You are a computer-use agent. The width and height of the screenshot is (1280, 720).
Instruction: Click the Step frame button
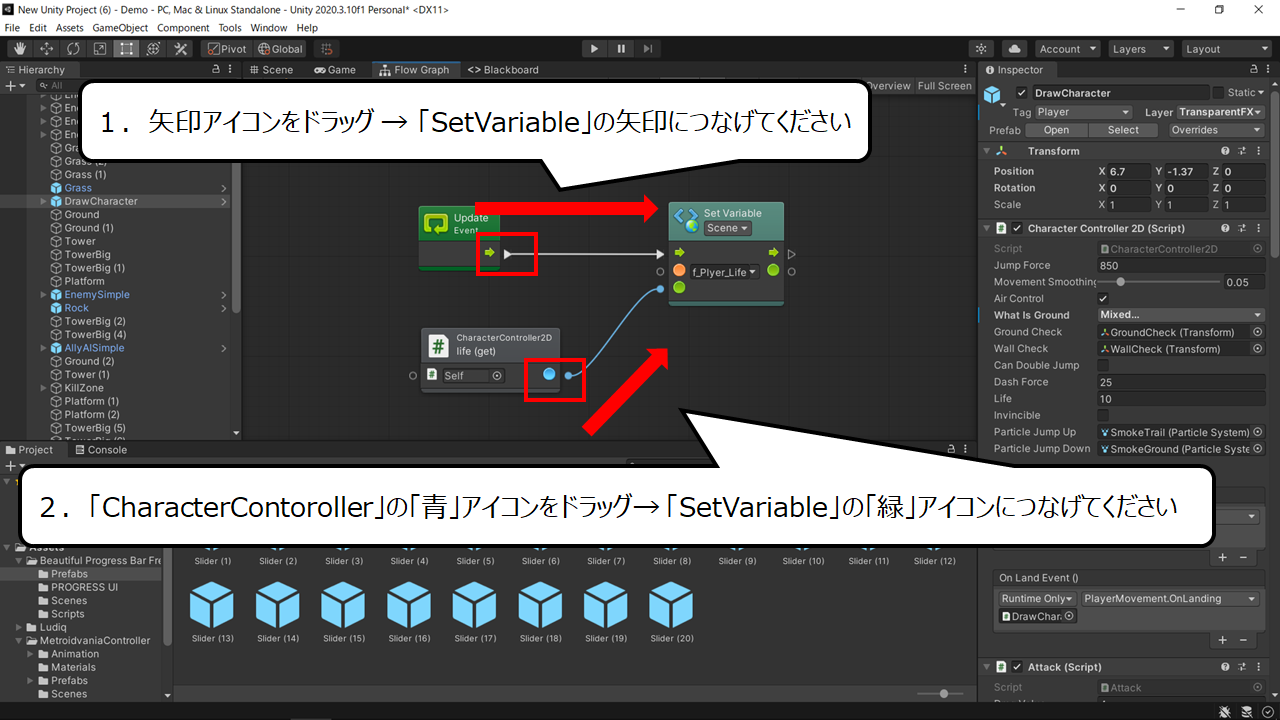point(648,49)
